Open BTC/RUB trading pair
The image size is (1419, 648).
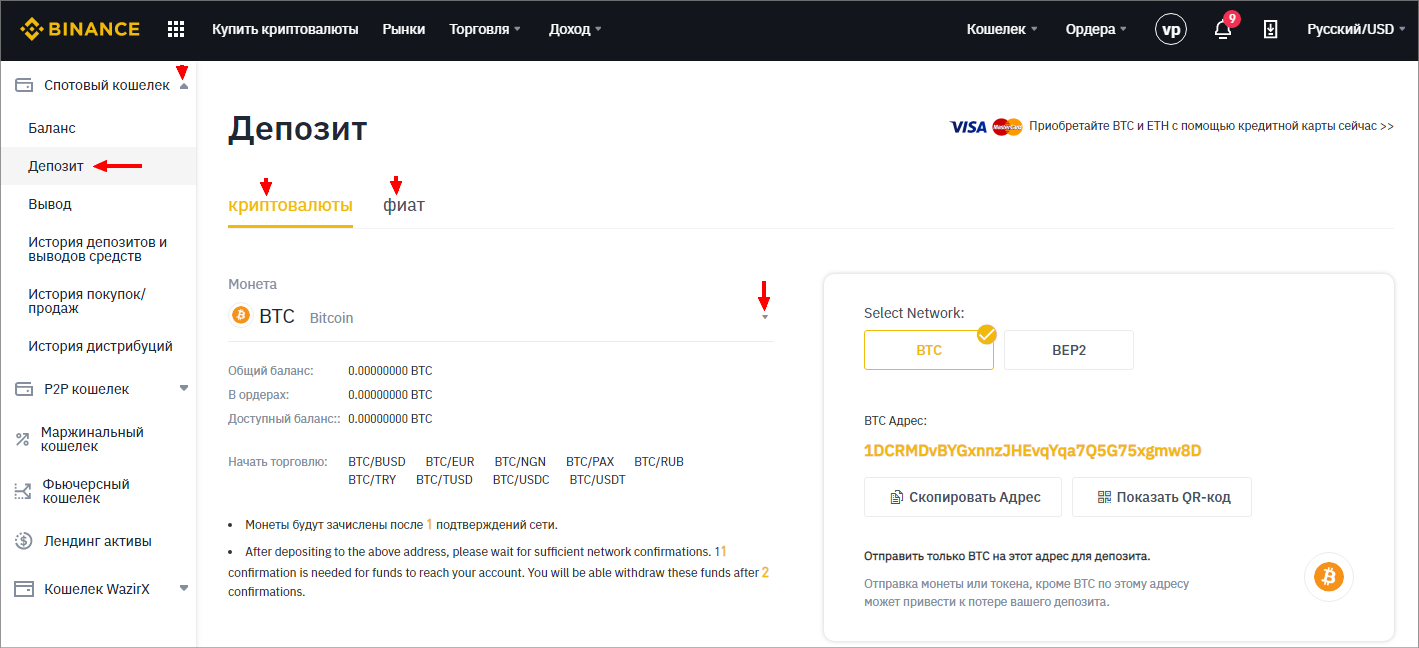659,462
